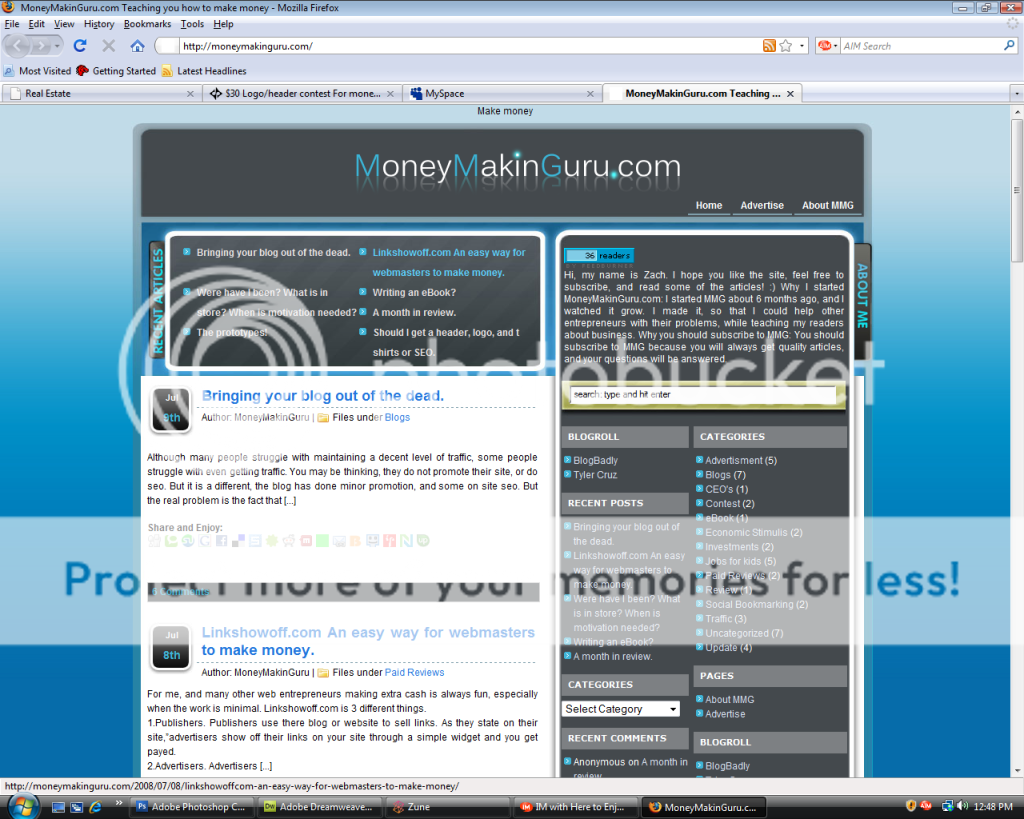Click the Switch Between Windows quick launch icon
This screenshot has height=819, width=1024.
tap(76, 807)
